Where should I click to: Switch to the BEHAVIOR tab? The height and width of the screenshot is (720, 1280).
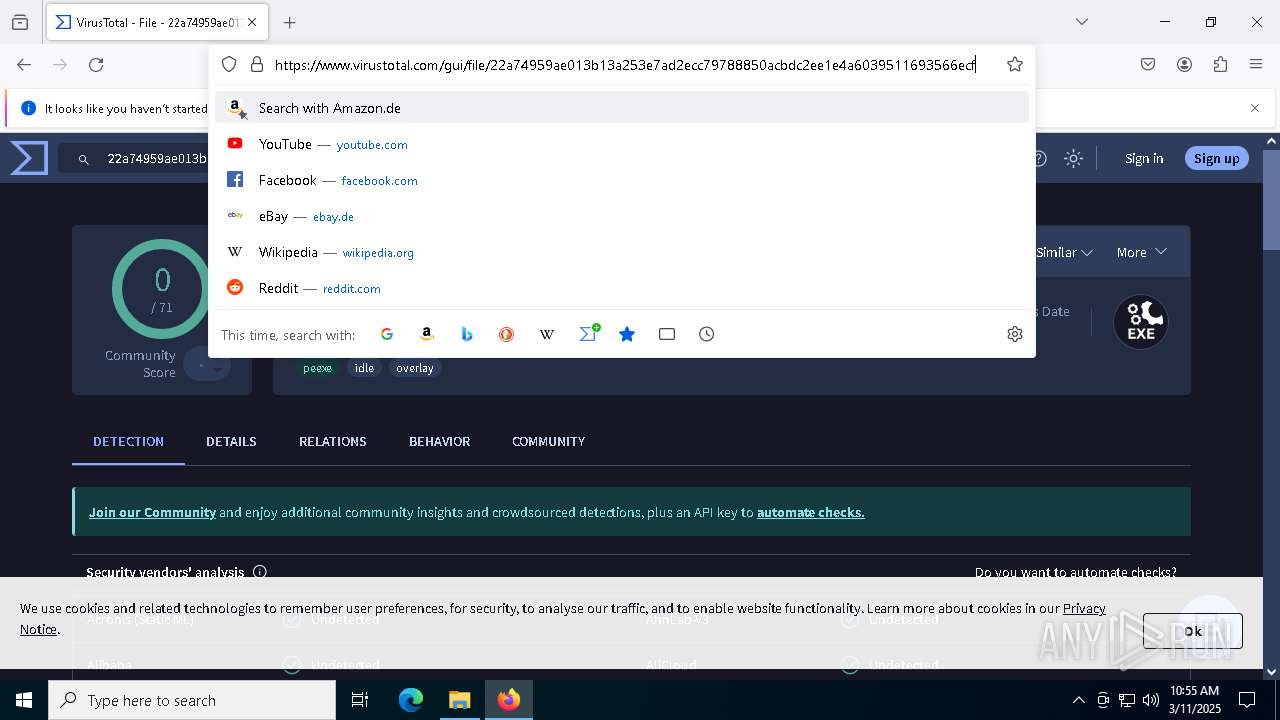[x=439, y=441]
